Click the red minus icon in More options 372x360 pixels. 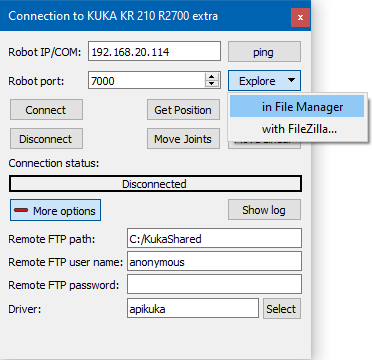click(x=21, y=210)
